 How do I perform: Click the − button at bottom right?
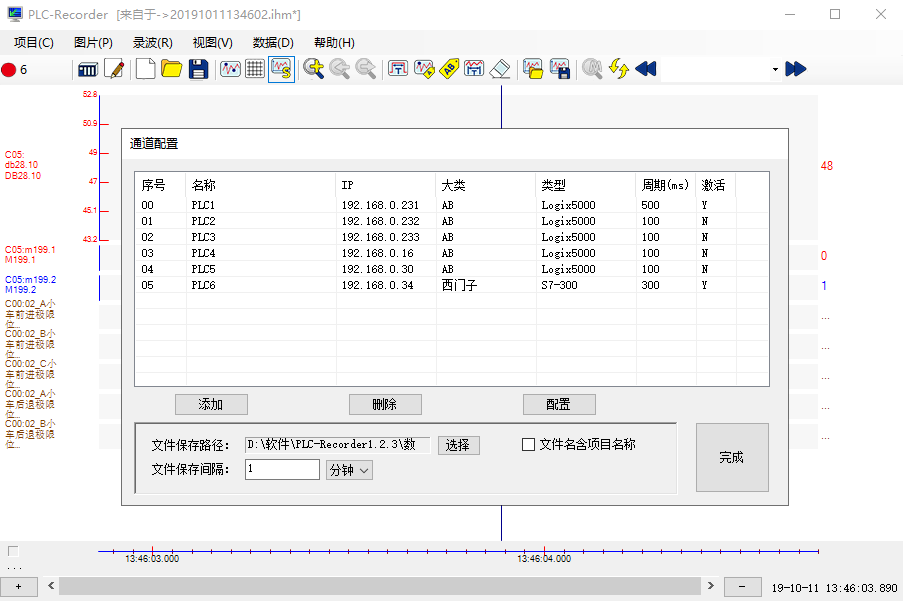(x=742, y=587)
